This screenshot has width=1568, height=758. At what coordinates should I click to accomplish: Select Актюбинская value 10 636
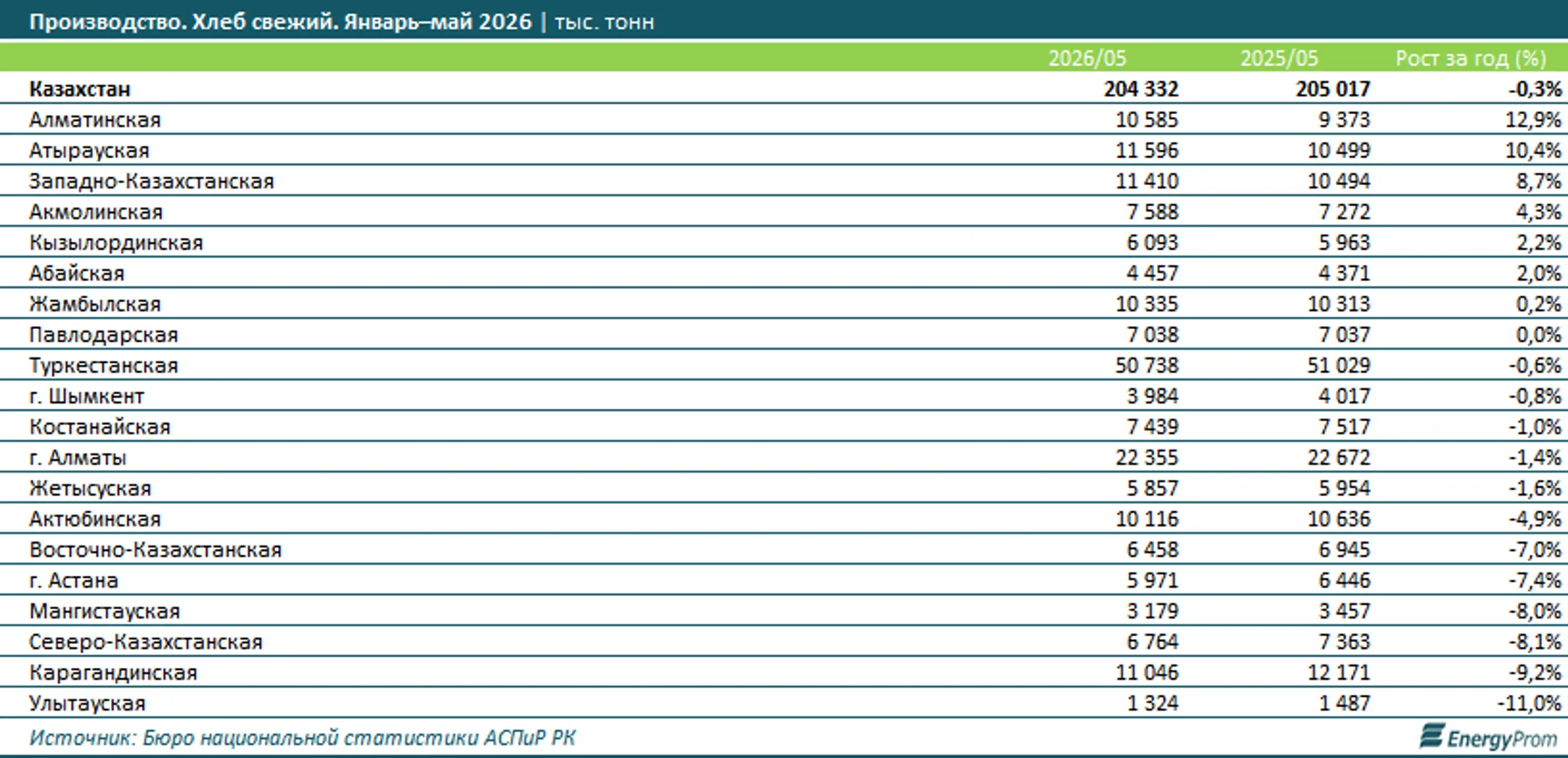1339,519
